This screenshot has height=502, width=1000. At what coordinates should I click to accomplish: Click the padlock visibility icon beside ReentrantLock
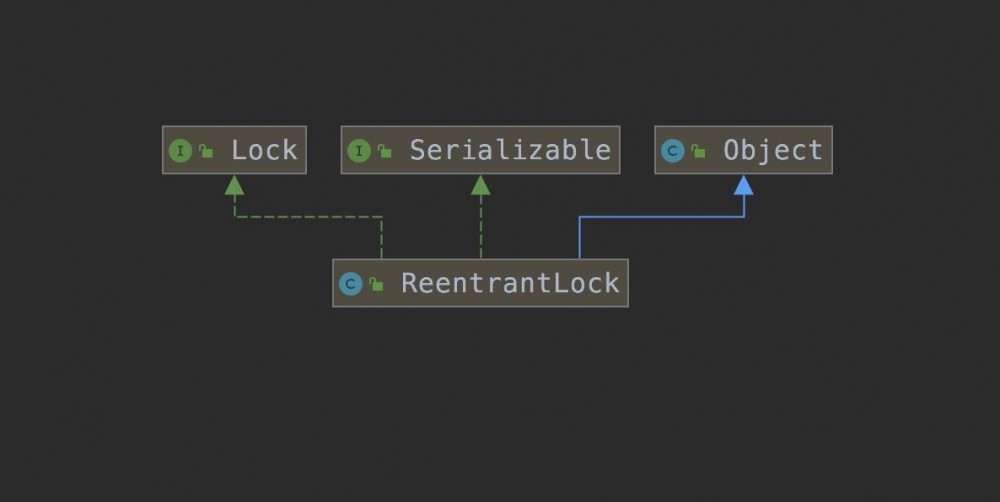376,284
